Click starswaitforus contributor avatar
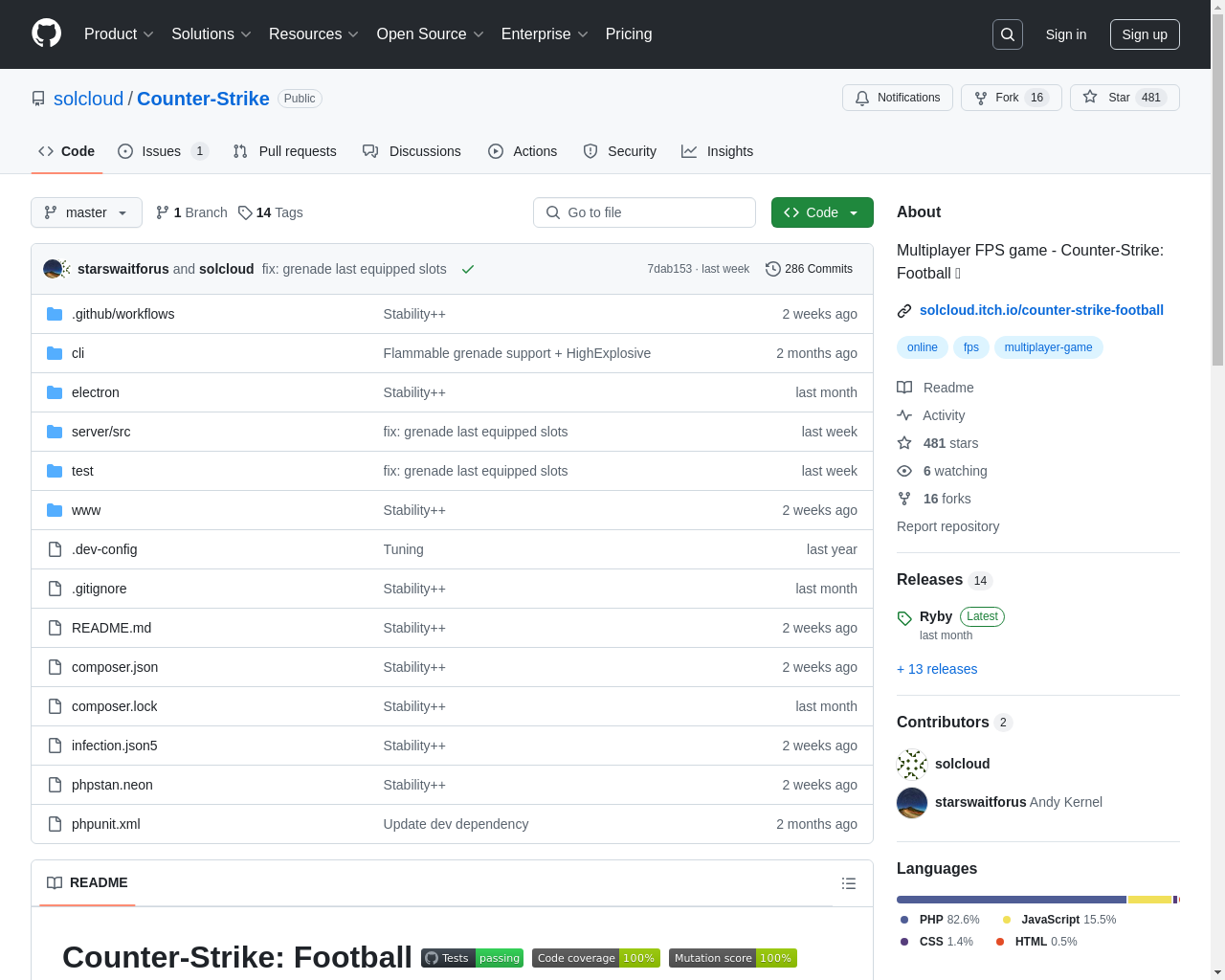 point(912,803)
